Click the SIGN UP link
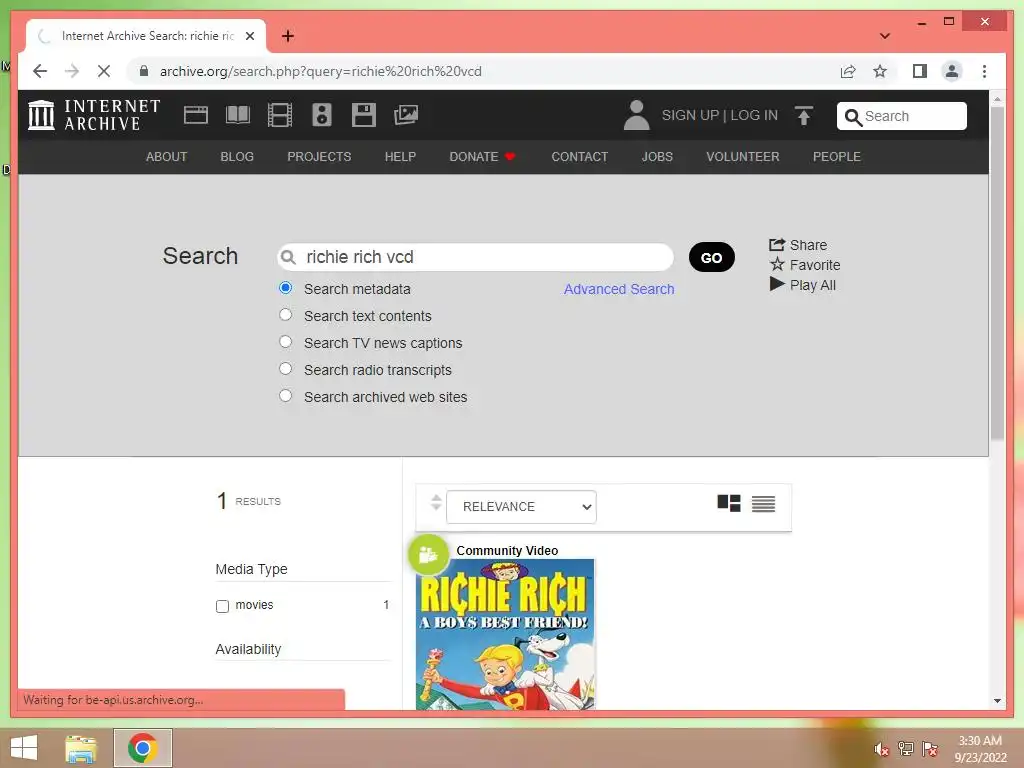This screenshot has height=768, width=1024. point(690,115)
